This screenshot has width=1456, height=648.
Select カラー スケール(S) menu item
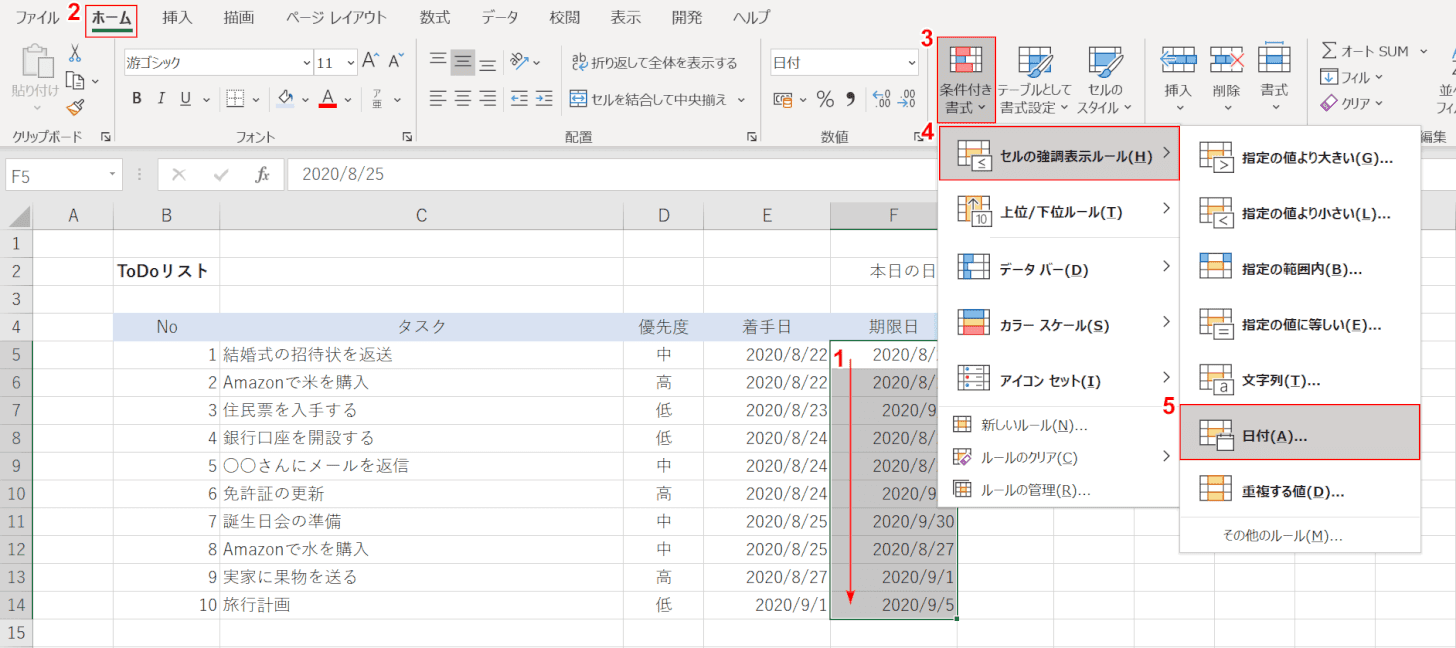1060,325
